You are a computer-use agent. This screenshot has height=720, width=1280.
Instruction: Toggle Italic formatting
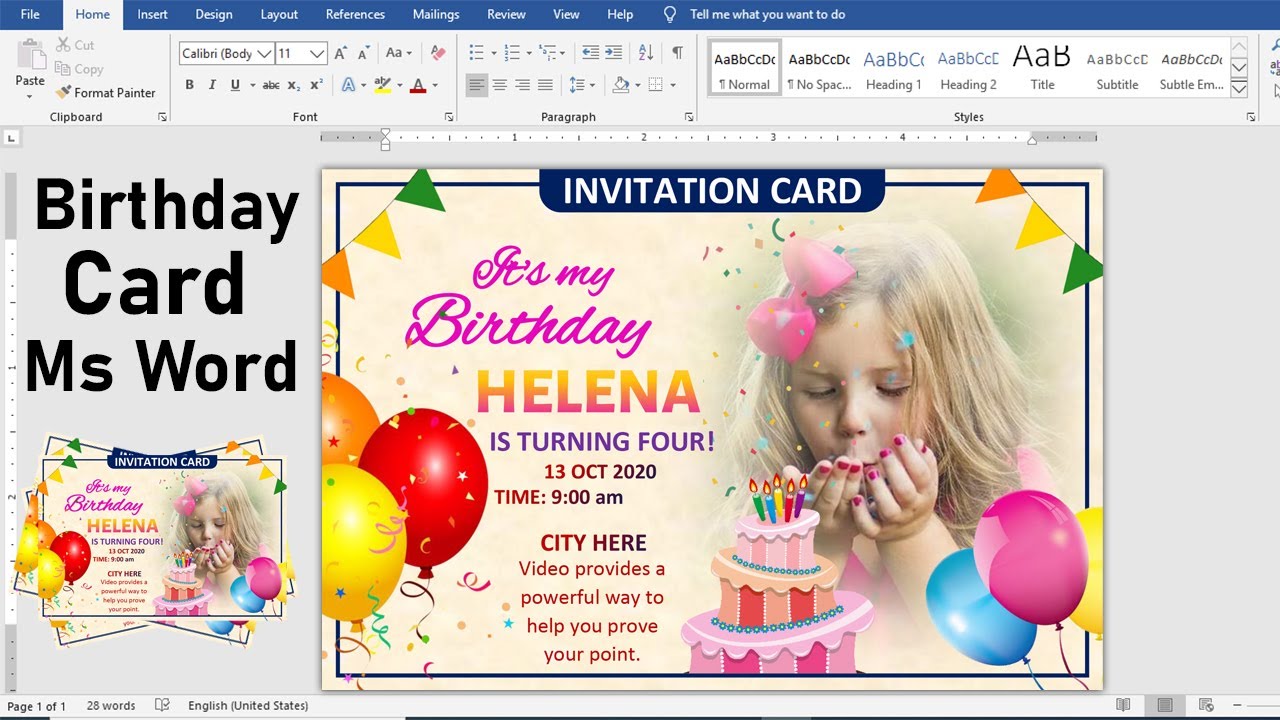coord(212,85)
